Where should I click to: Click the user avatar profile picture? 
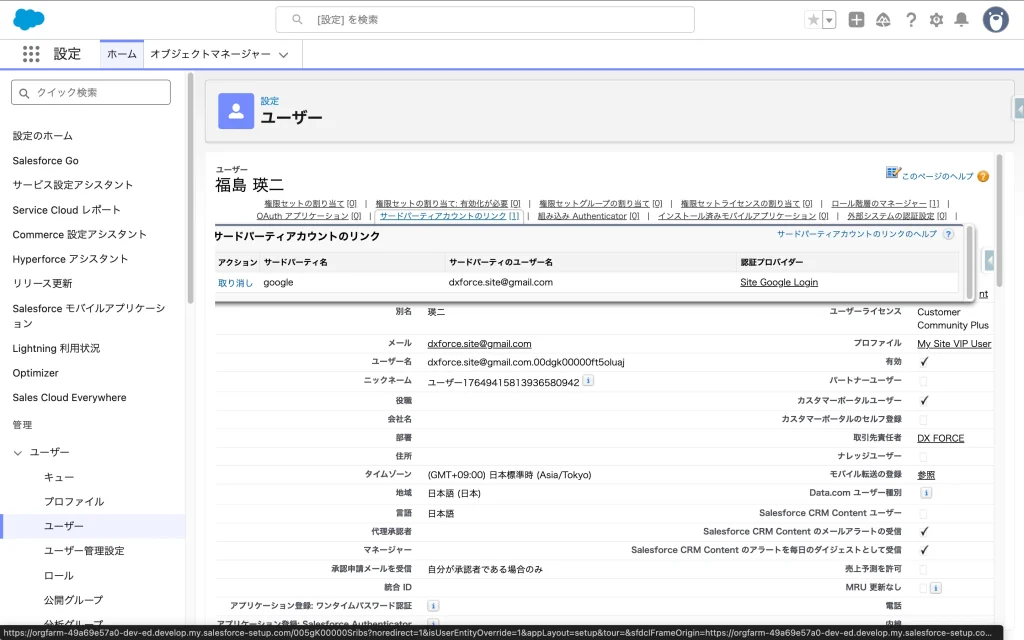[x=995, y=19]
